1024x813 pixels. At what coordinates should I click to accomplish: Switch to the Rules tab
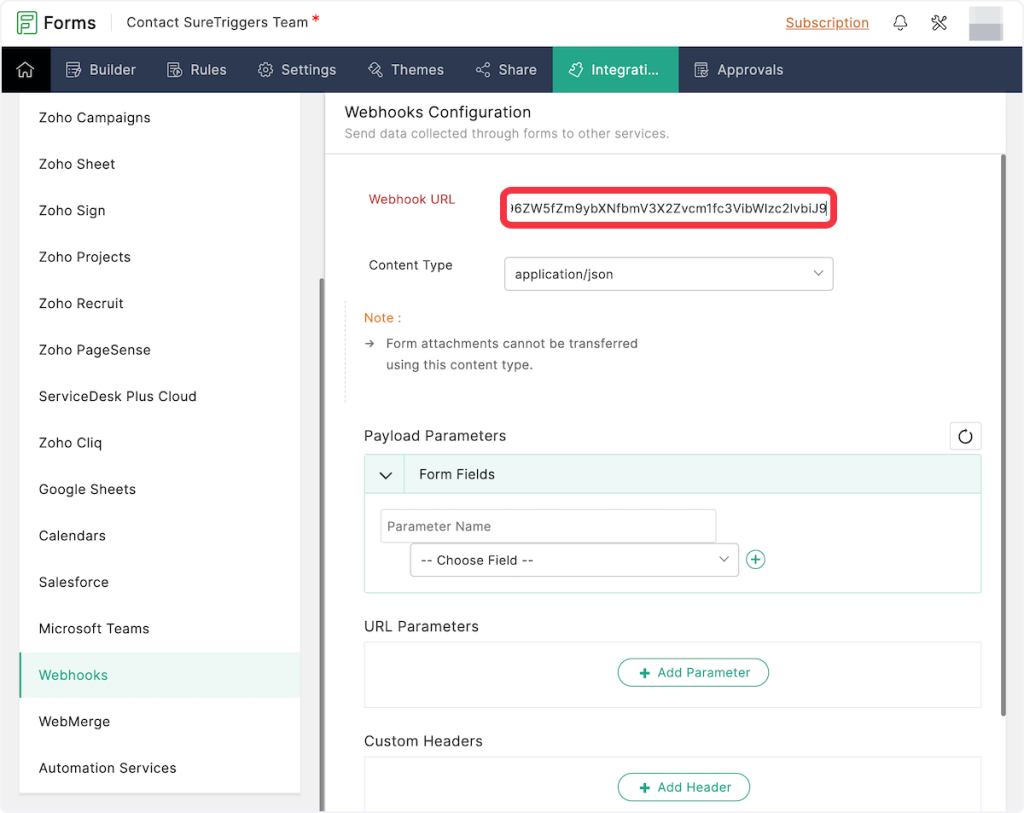[x=196, y=70]
